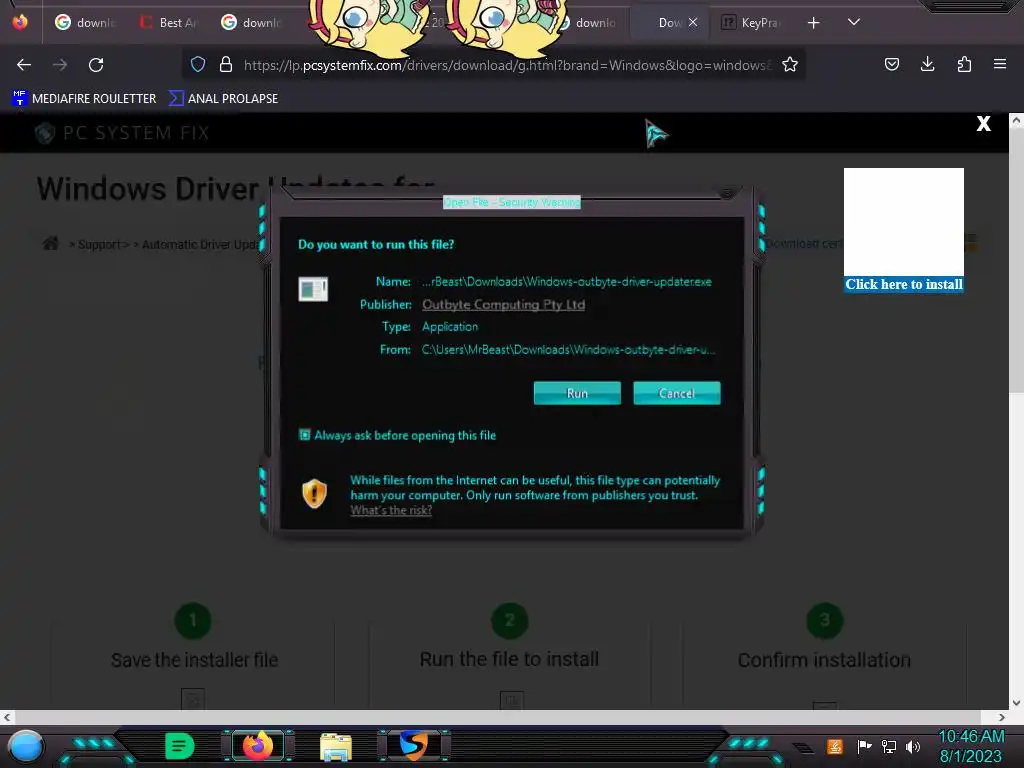Click the PC SYSTEM FIX logo
The height and width of the screenshot is (768, 1024).
pos(121,133)
